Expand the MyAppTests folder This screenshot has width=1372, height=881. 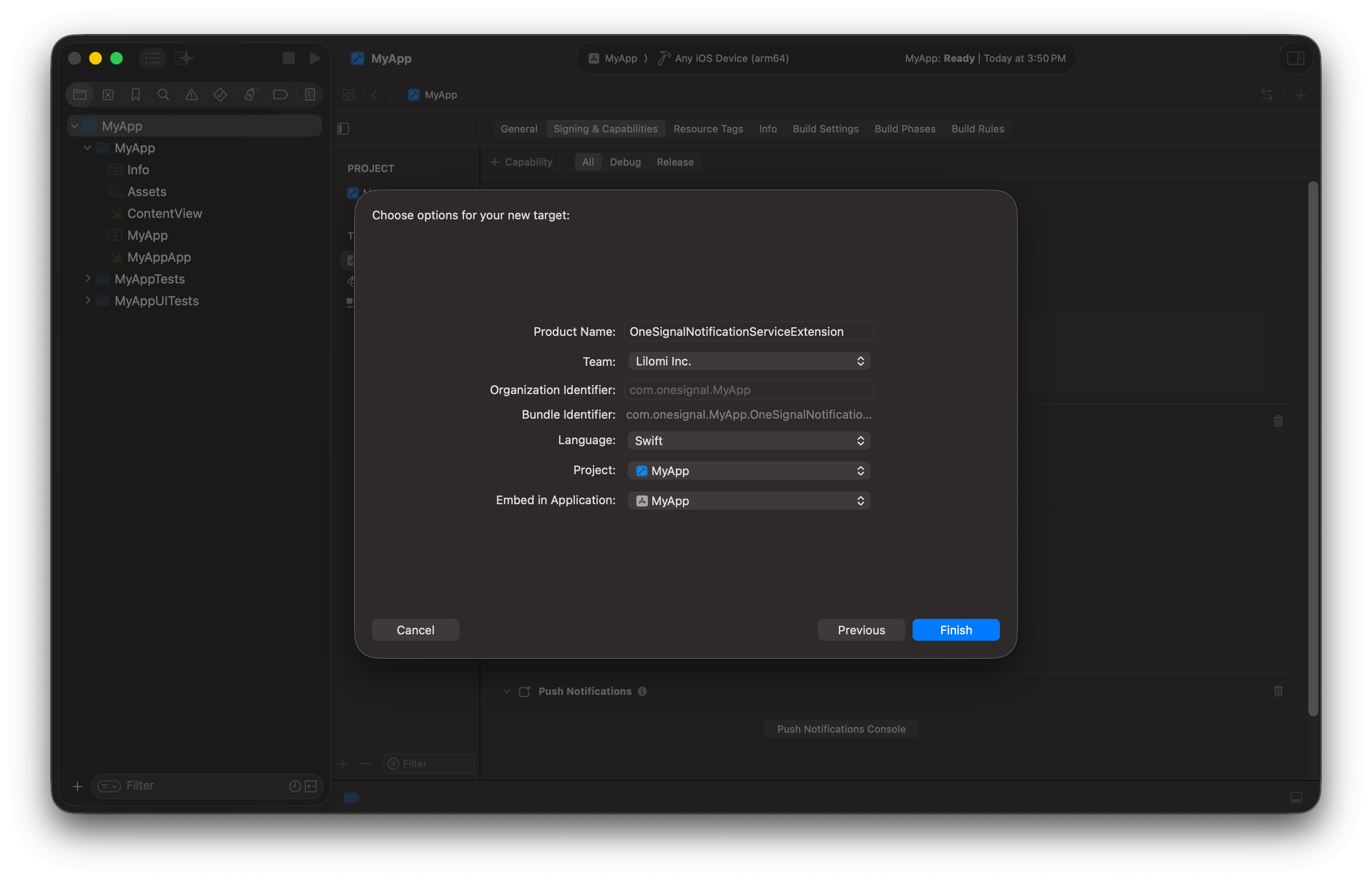pos(87,278)
